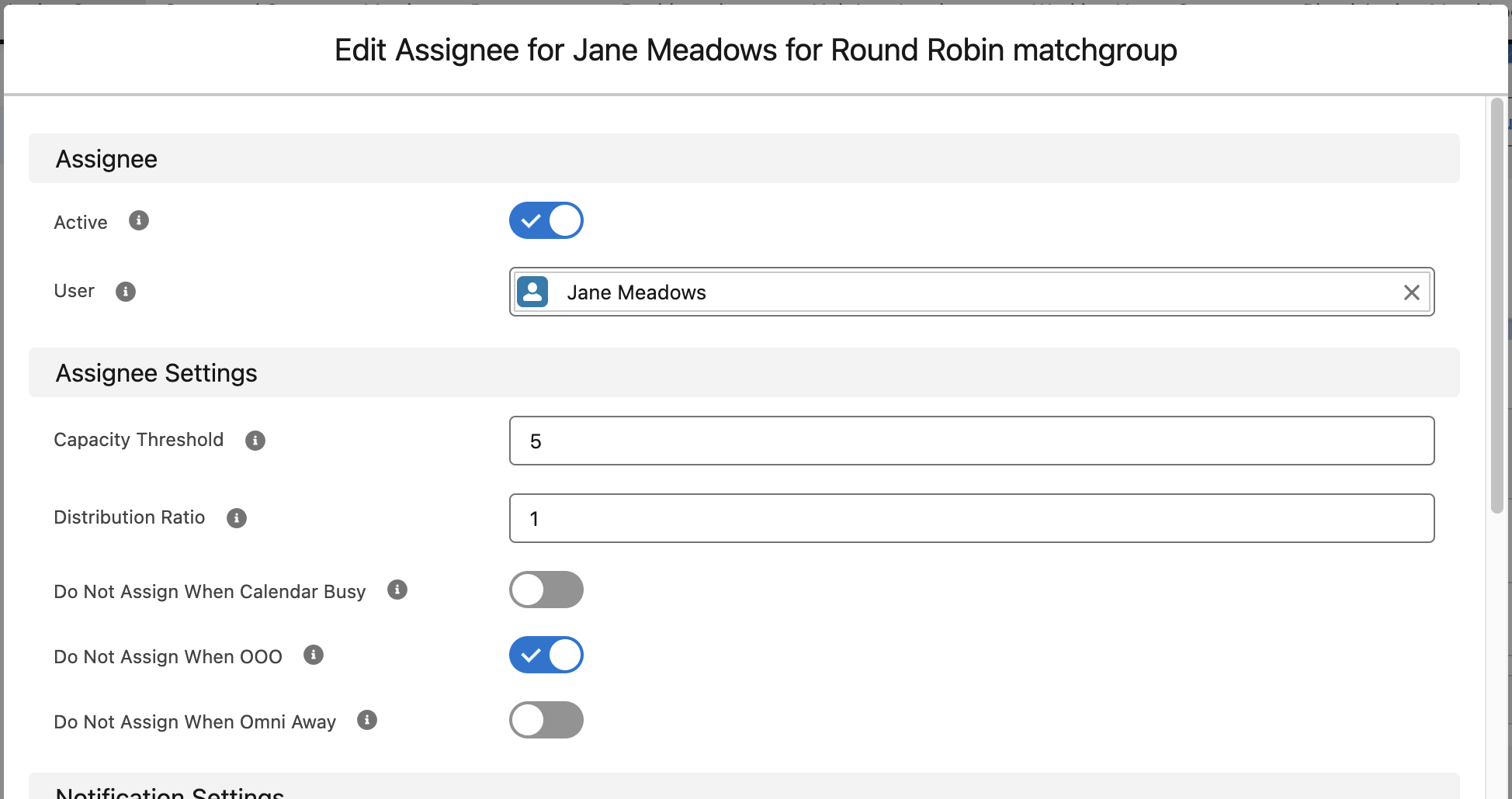This screenshot has width=1512, height=799.
Task: Click info icon for Calendar Busy setting
Action: click(x=397, y=590)
